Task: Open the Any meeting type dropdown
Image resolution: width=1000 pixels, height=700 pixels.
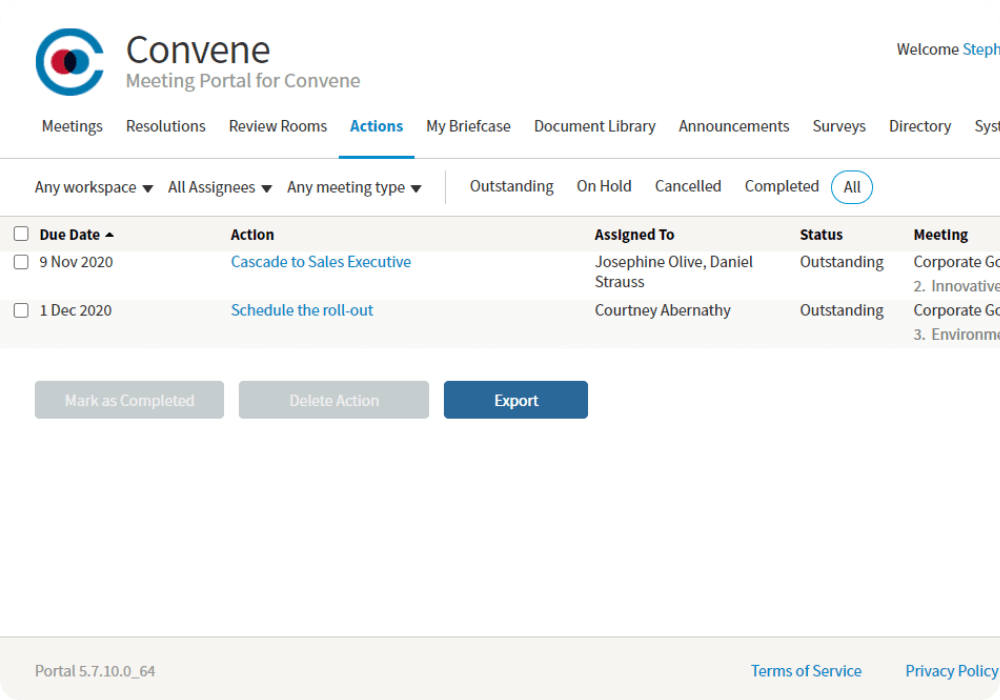Action: [x=354, y=187]
